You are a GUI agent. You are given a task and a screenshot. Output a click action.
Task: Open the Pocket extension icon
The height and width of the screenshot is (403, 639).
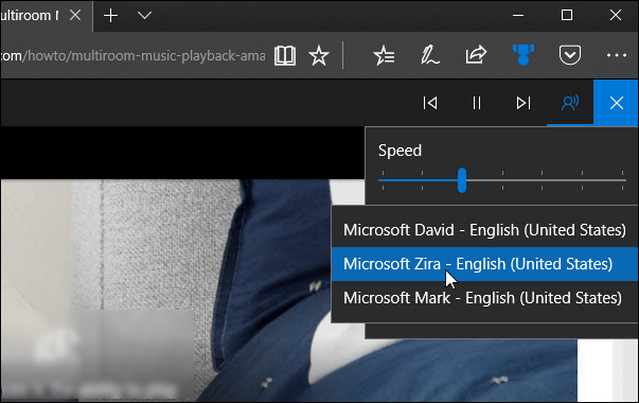tap(570, 55)
